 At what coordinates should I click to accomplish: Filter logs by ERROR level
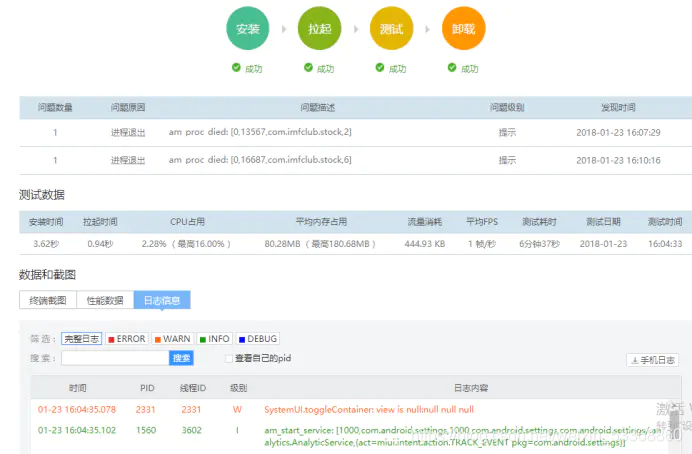point(127,338)
